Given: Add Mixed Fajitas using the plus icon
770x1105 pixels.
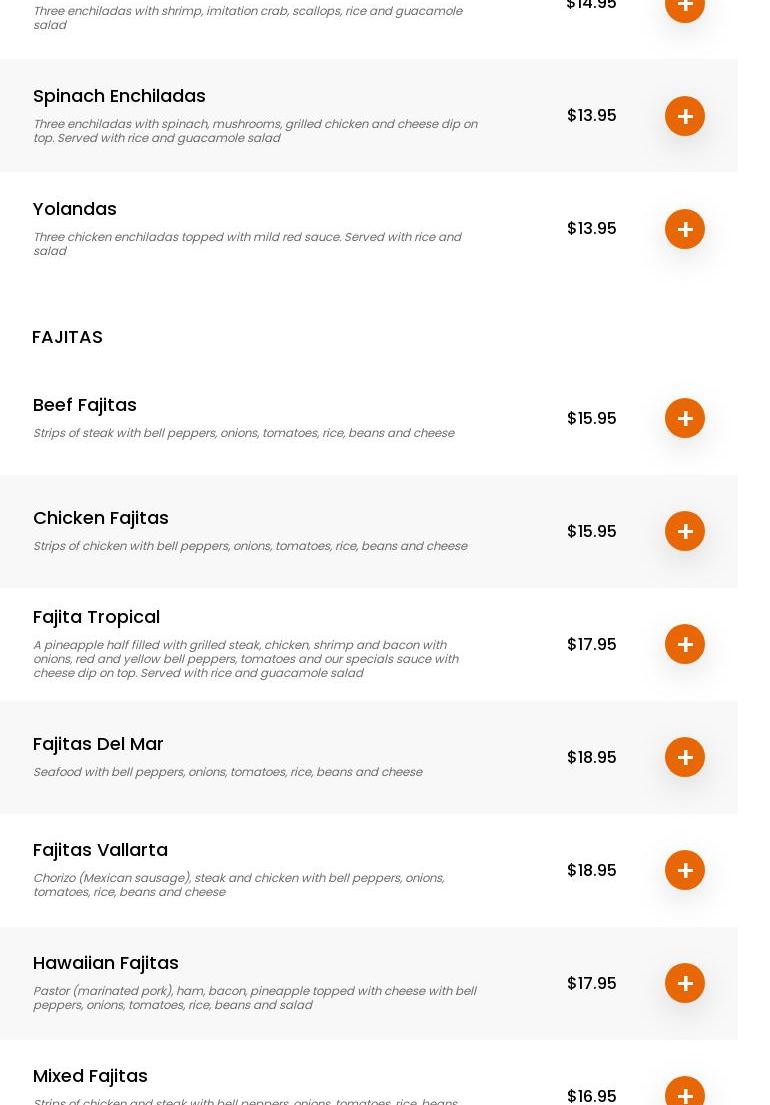Looking at the screenshot, I should 685,1093.
